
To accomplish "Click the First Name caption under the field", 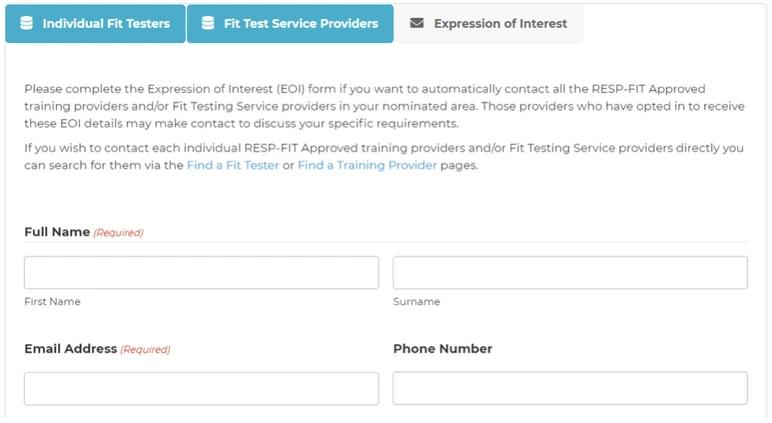I will click(52, 302).
